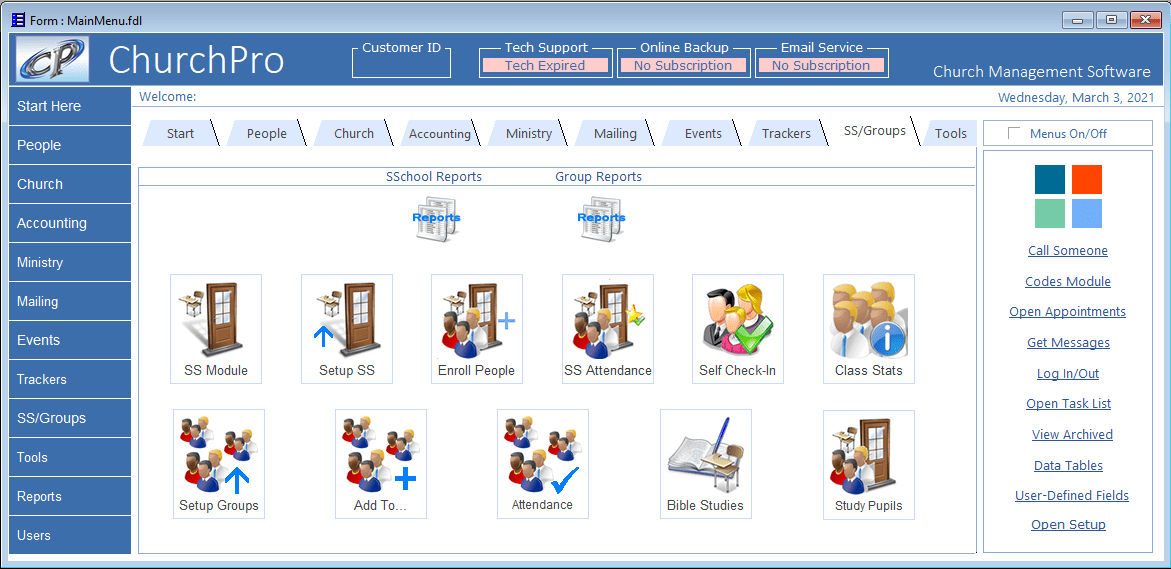Pick the dark teal color square
The width and height of the screenshot is (1171, 569).
(1049, 179)
